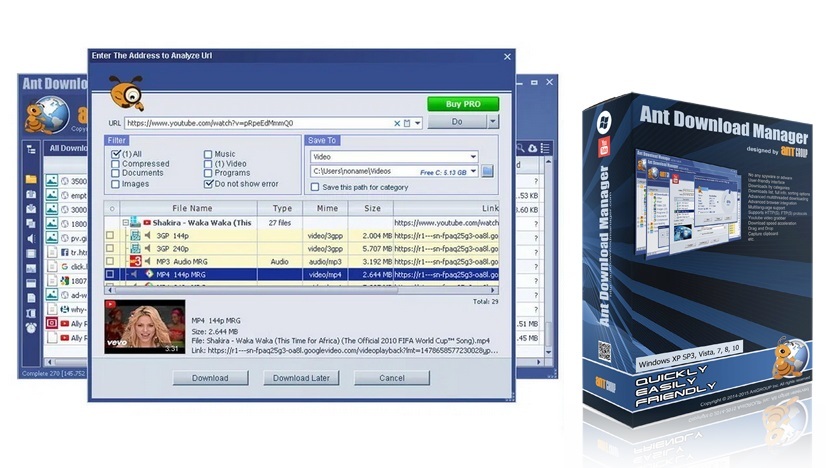Click the cloud download icon in main window

point(532,149)
